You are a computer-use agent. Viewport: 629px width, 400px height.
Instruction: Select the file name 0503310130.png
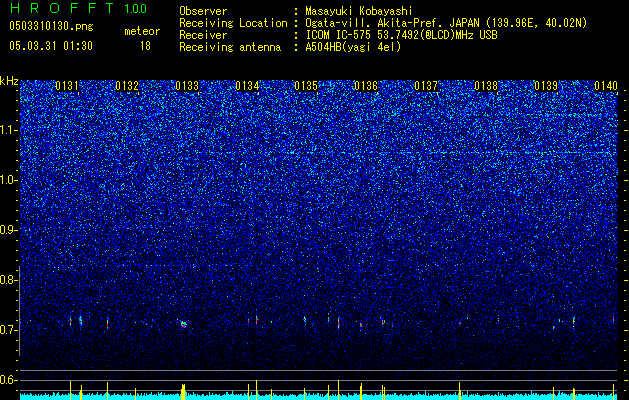coord(51,26)
